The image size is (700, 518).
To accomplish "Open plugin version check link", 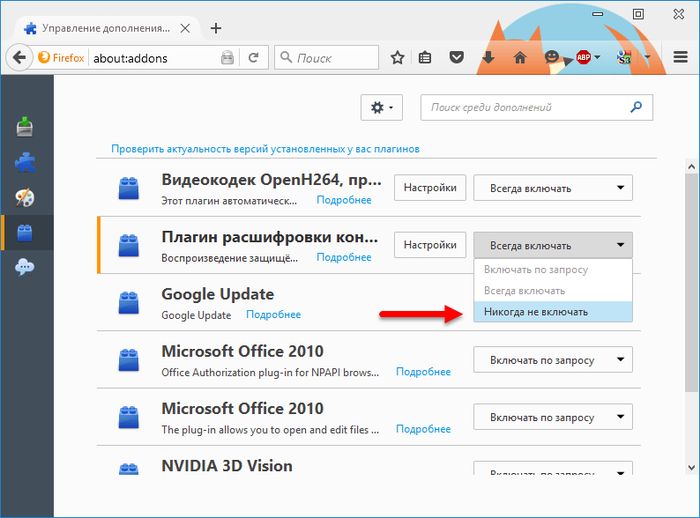I will pyautogui.click(x=265, y=149).
